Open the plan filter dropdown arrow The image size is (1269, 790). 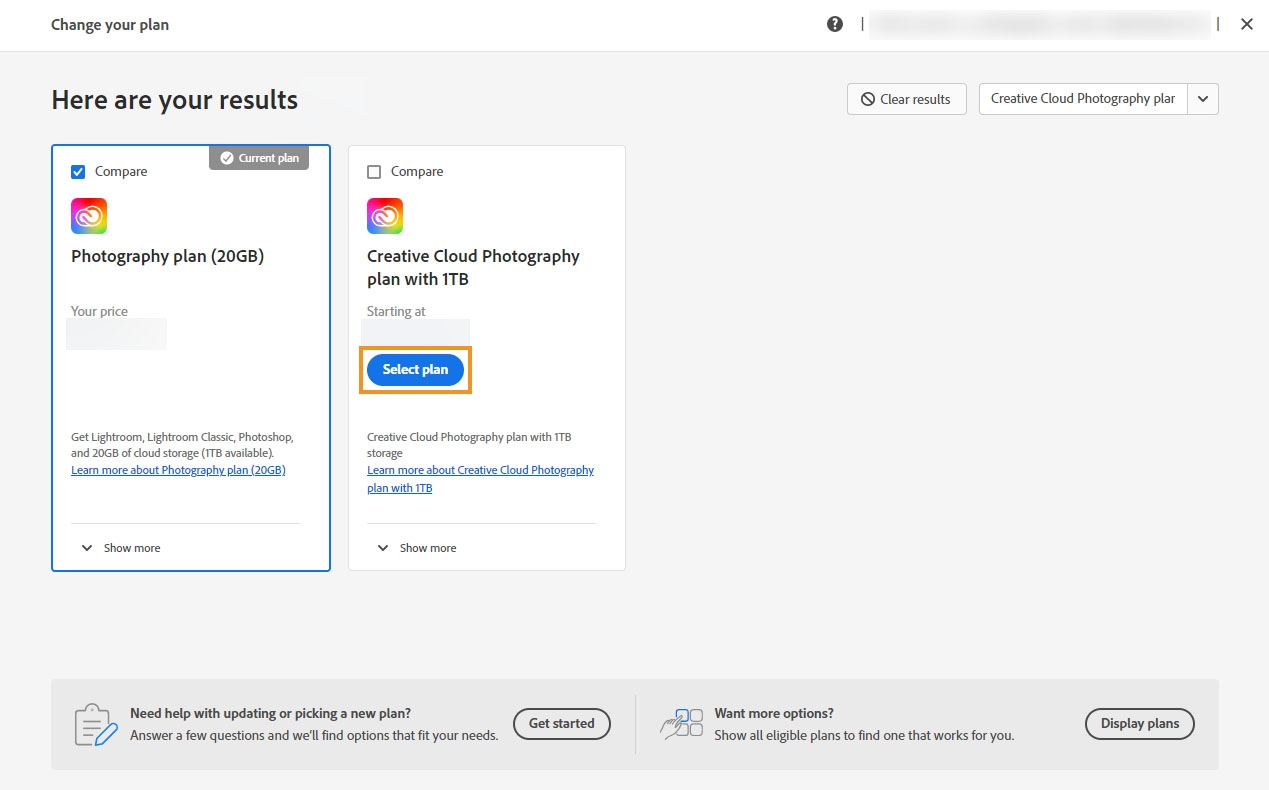(x=1203, y=99)
